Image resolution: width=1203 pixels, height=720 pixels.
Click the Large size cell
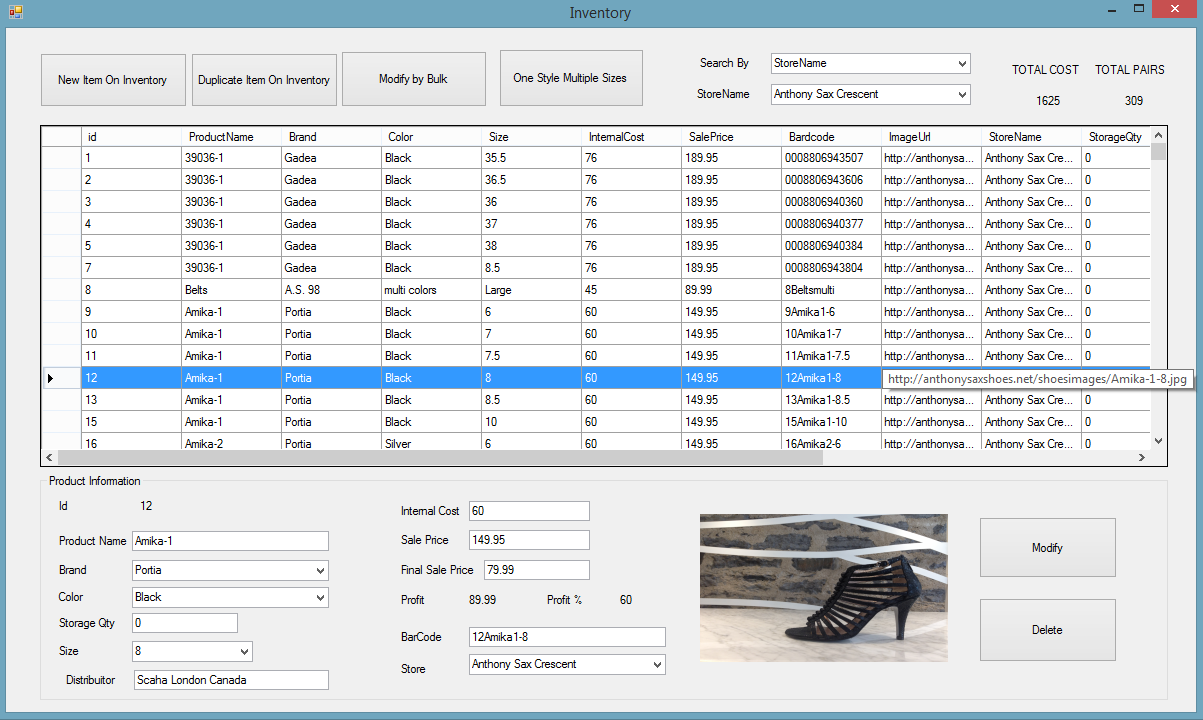tap(531, 290)
